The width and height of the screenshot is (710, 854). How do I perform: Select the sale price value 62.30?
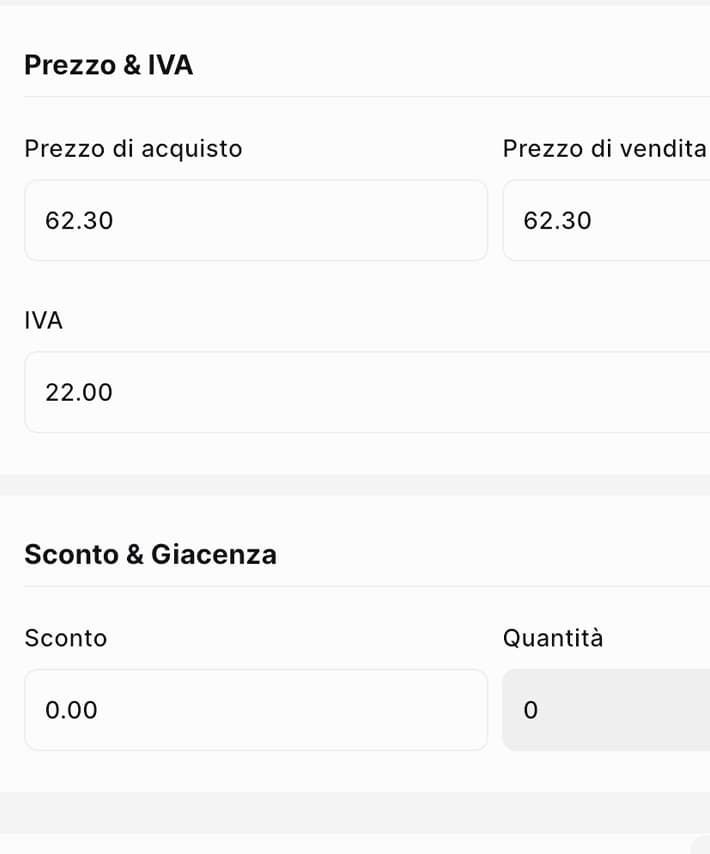pos(557,221)
